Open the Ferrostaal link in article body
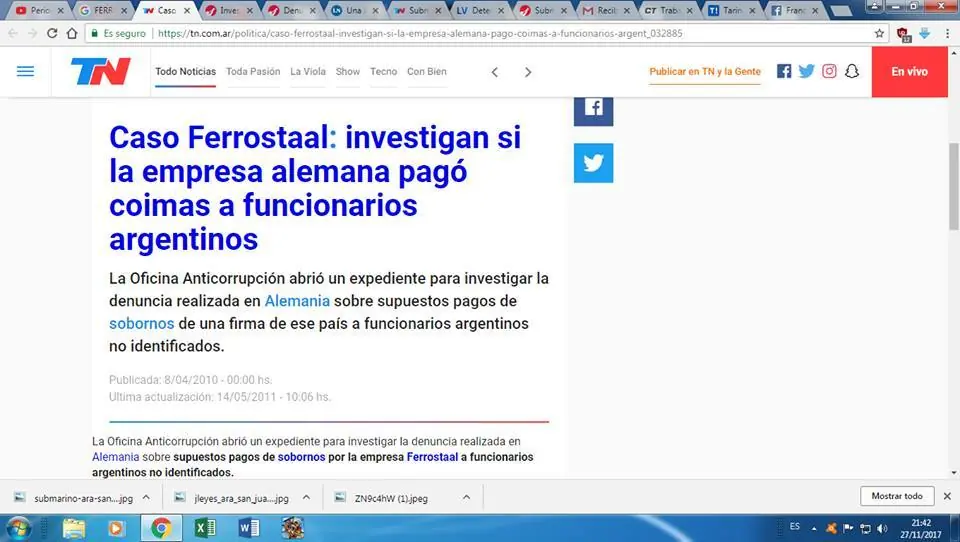This screenshot has height=542, width=960. click(432, 457)
